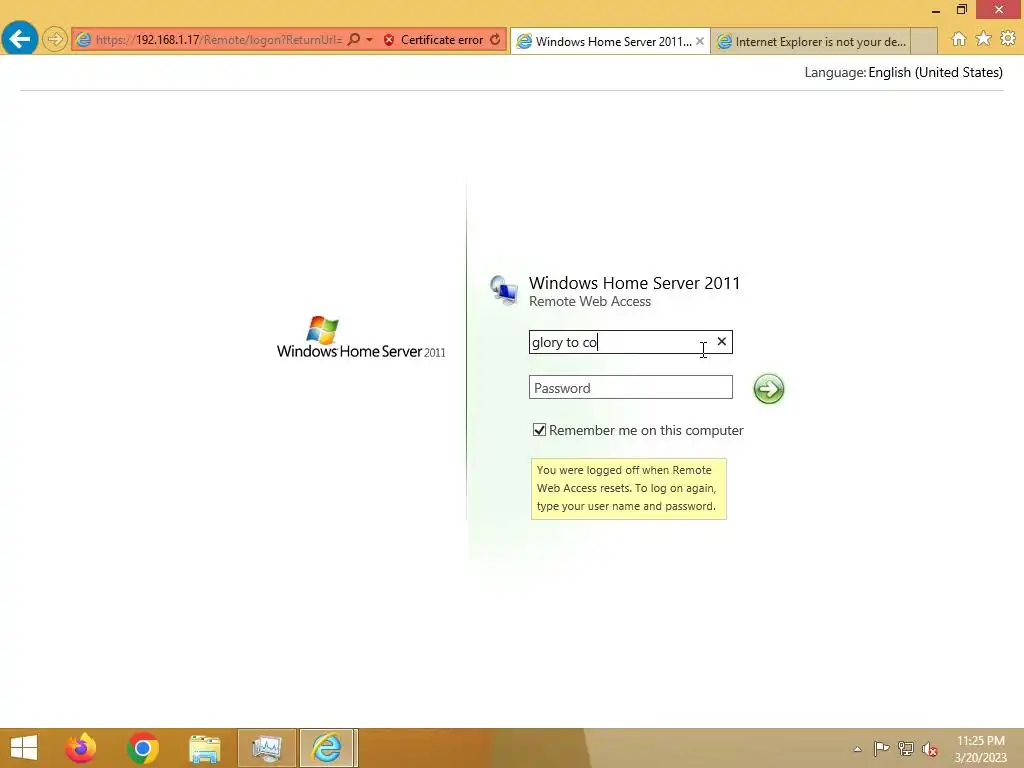Minimize the browser window
This screenshot has width=1024, height=768.
tap(935, 10)
